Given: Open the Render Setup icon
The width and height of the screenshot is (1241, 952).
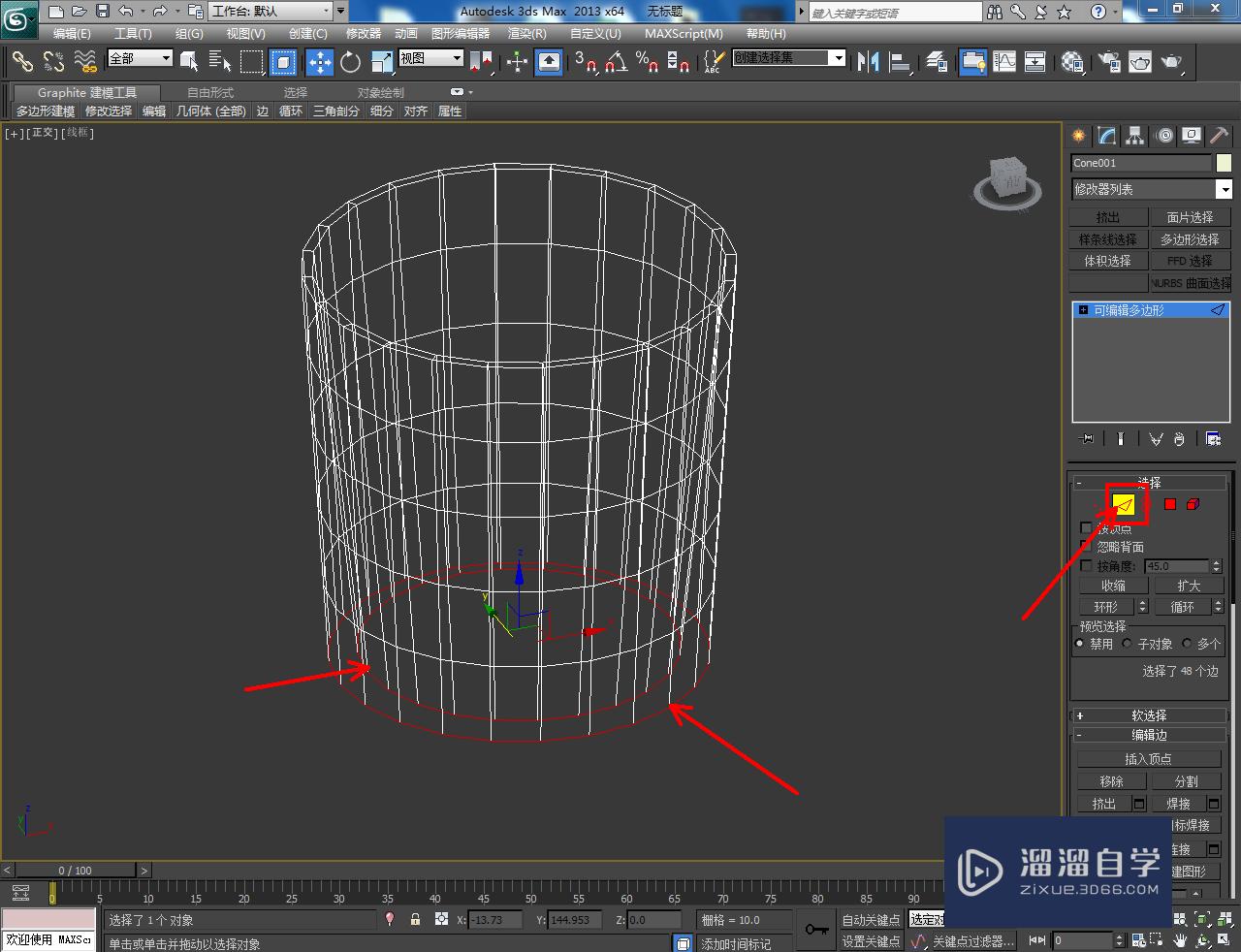Looking at the screenshot, I should point(1107,62).
